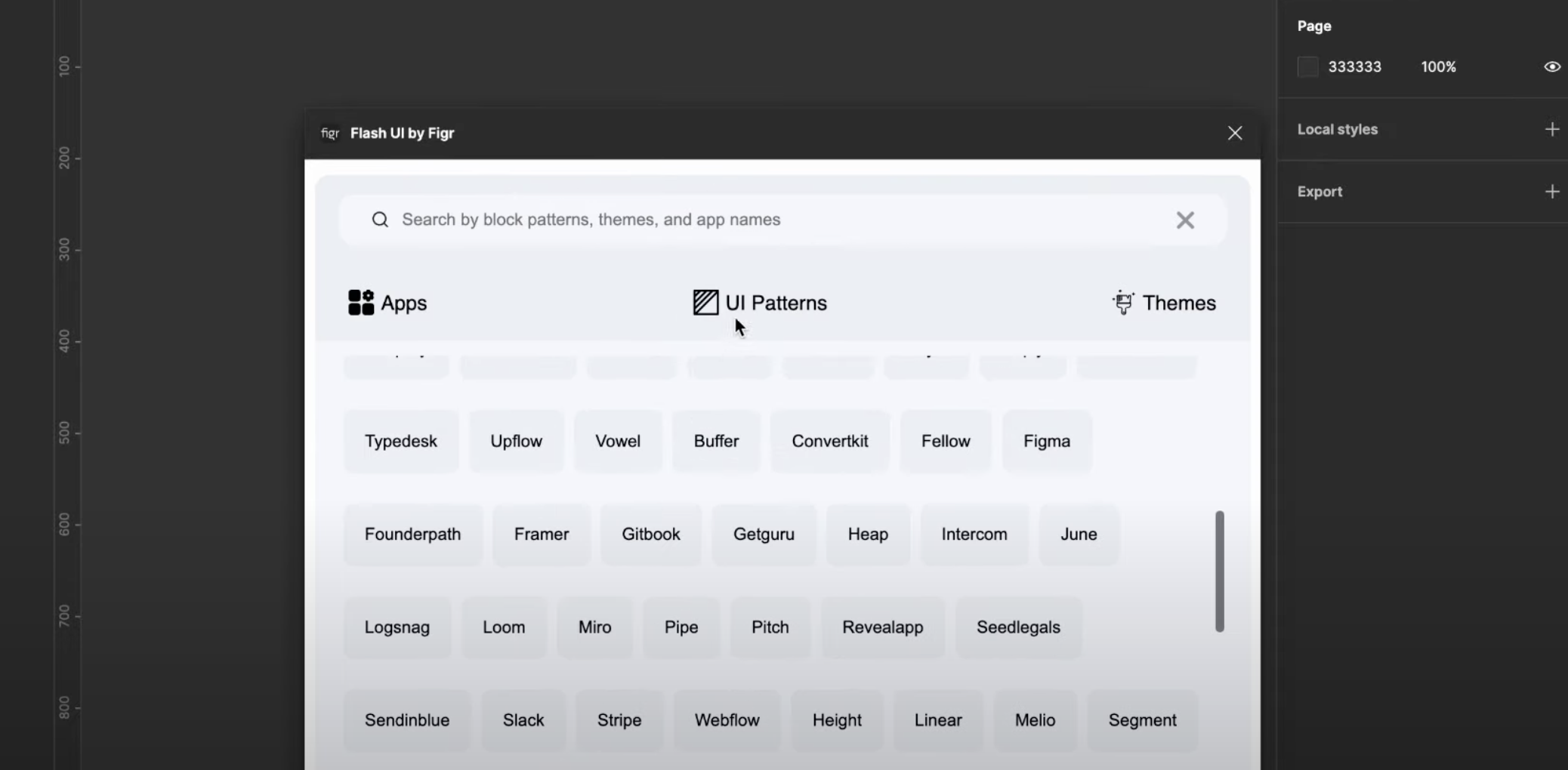
Task: Click the Apps grid icon
Action: pyautogui.click(x=361, y=303)
